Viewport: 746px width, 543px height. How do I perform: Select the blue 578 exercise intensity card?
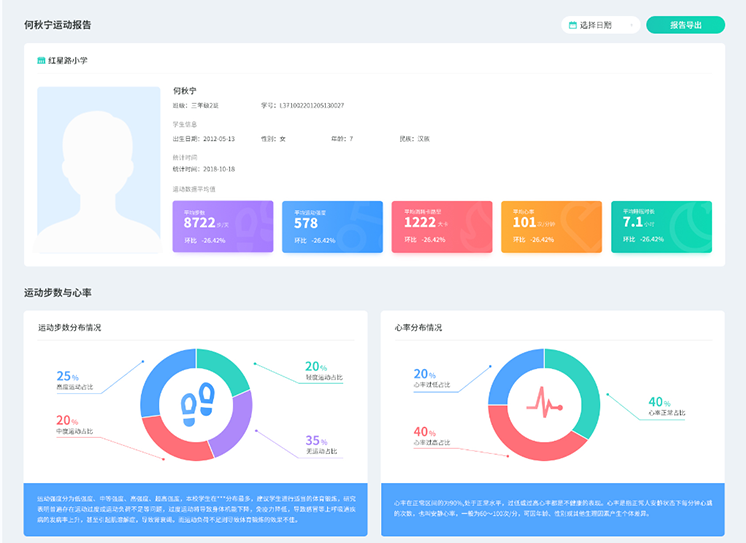coord(332,227)
